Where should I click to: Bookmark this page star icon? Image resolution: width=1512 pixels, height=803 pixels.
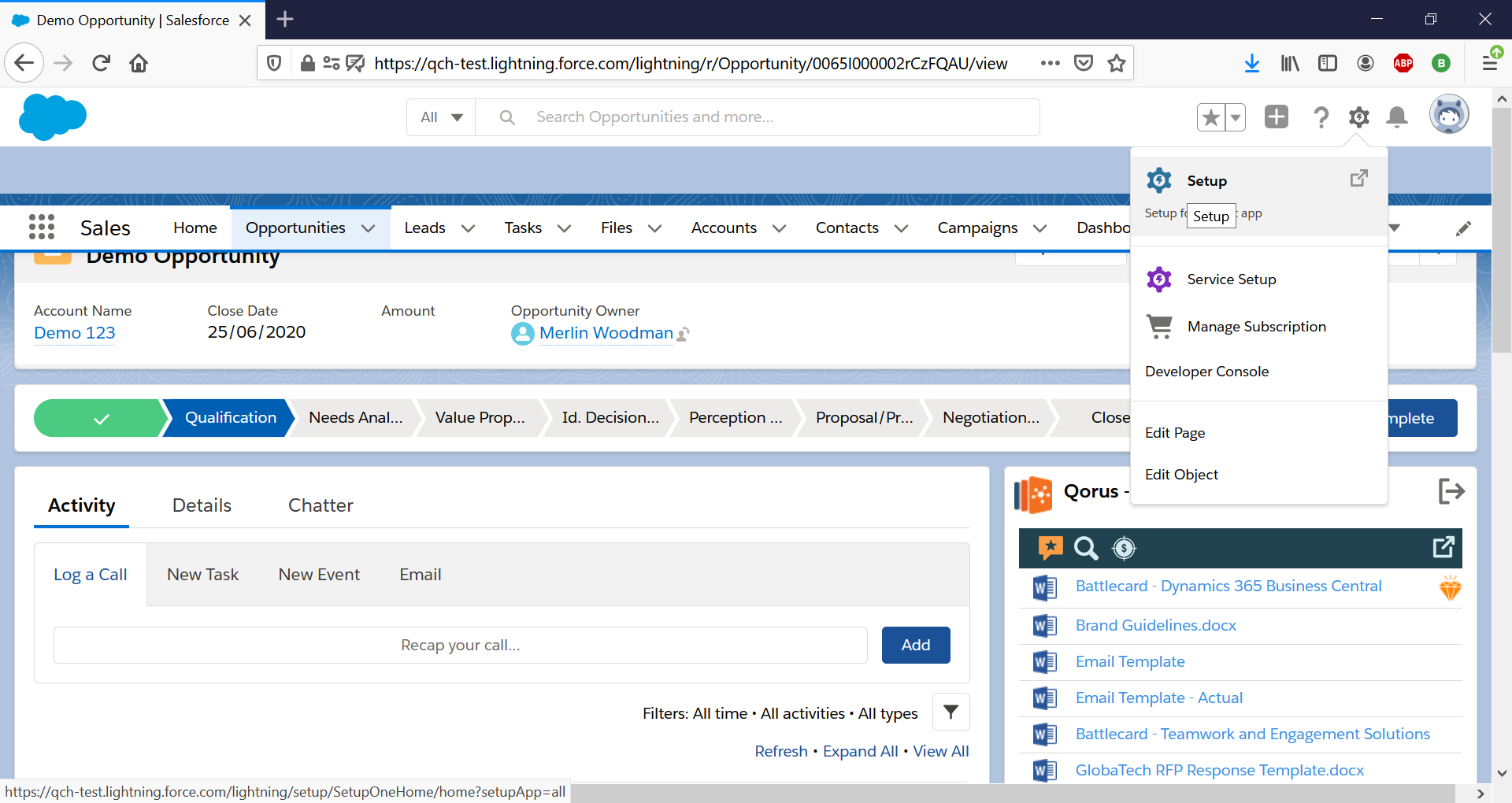click(1116, 63)
